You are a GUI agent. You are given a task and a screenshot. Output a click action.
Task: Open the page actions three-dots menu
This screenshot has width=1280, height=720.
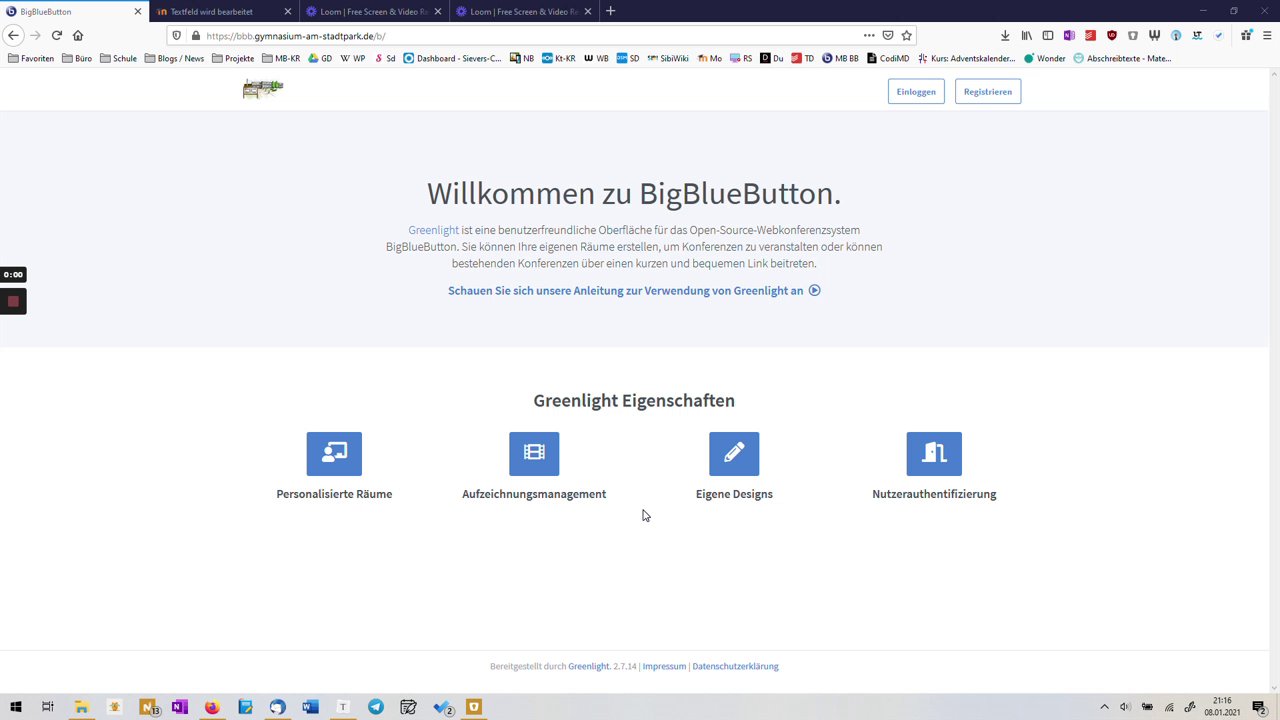(x=869, y=35)
